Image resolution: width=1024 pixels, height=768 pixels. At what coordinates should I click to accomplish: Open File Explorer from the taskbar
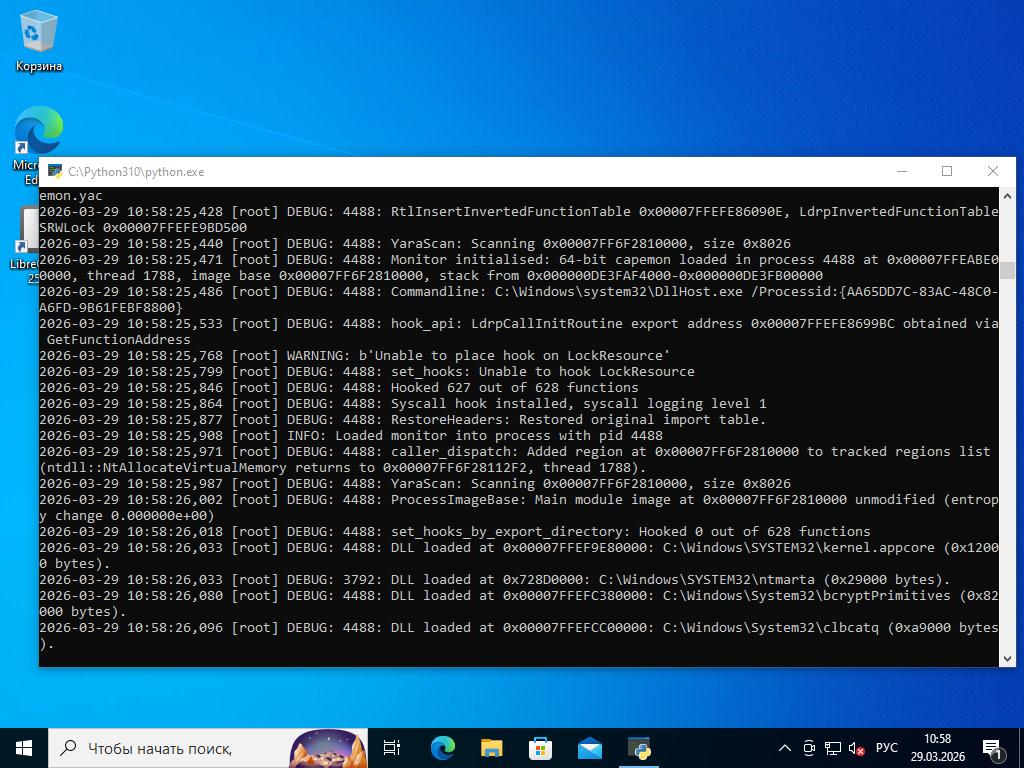pyautogui.click(x=491, y=748)
